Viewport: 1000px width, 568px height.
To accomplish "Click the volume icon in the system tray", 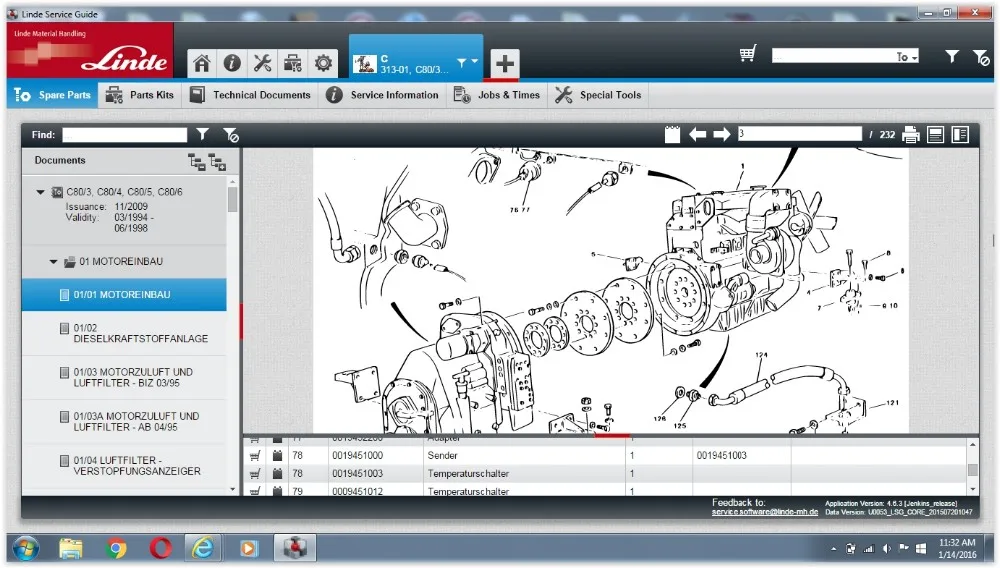I will coord(886,549).
